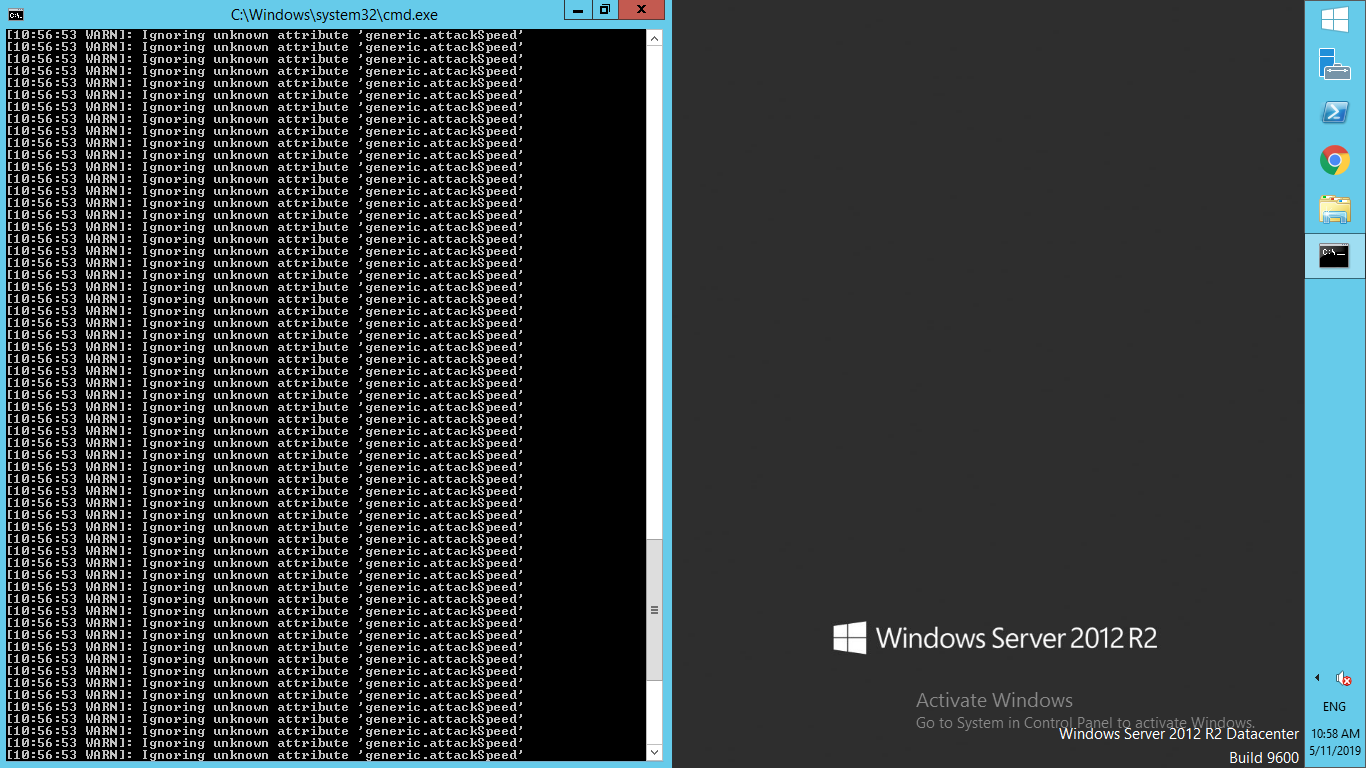Viewport: 1366px width, 768px height.
Task: Open Windows PowerShell from the taskbar
Action: click(x=1335, y=112)
